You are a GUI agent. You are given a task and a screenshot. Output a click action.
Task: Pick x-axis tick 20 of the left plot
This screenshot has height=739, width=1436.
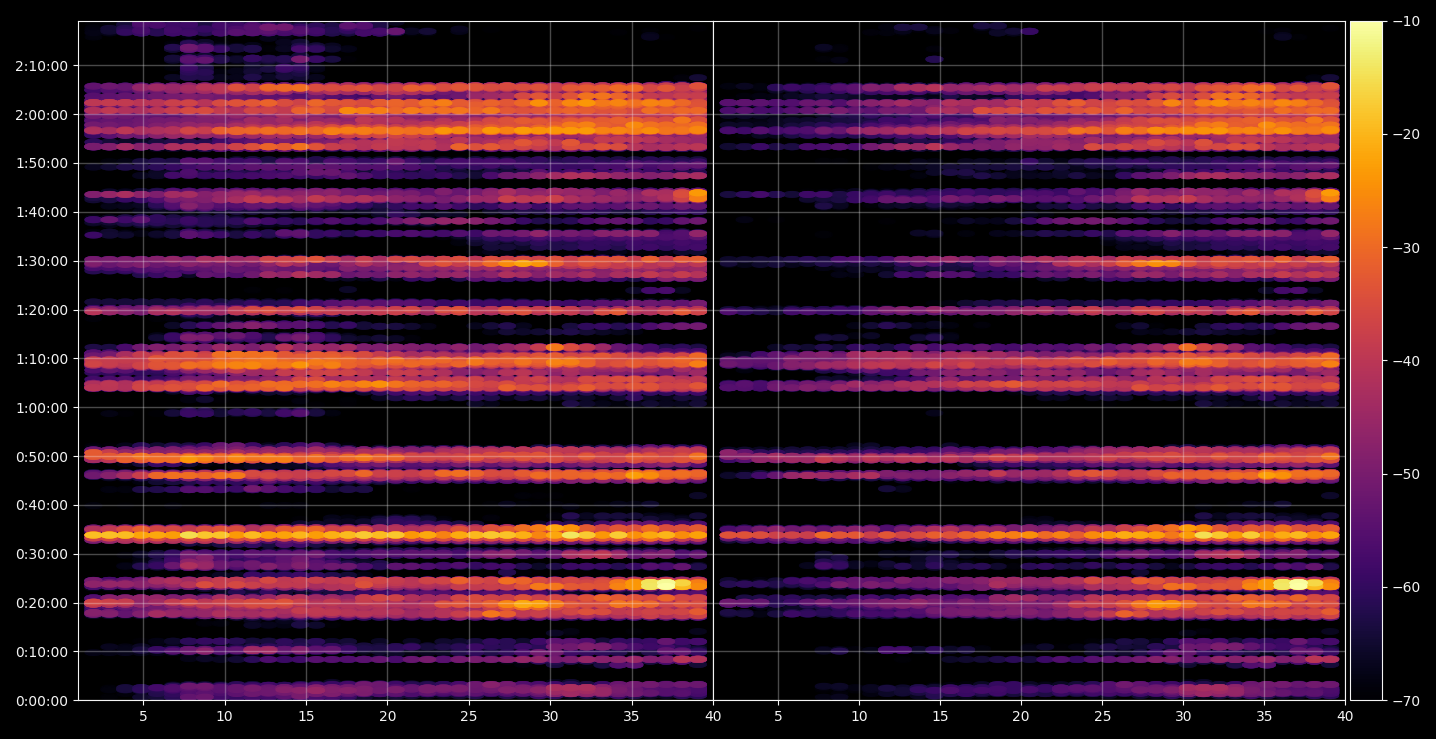[388, 716]
